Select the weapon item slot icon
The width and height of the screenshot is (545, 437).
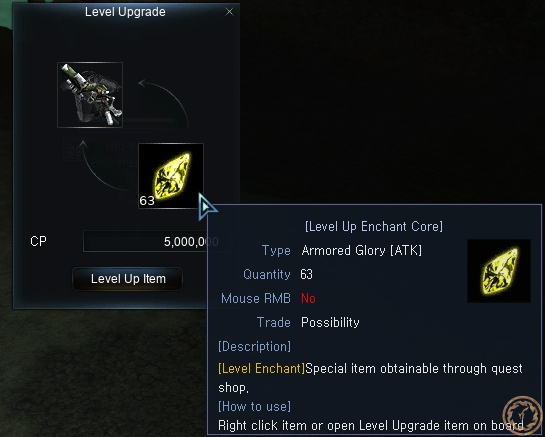pyautogui.click(x=90, y=95)
